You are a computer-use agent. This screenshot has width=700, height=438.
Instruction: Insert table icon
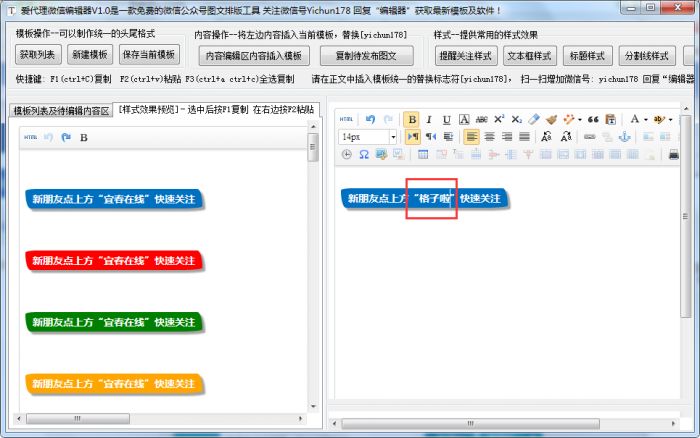pyautogui.click(x=423, y=154)
